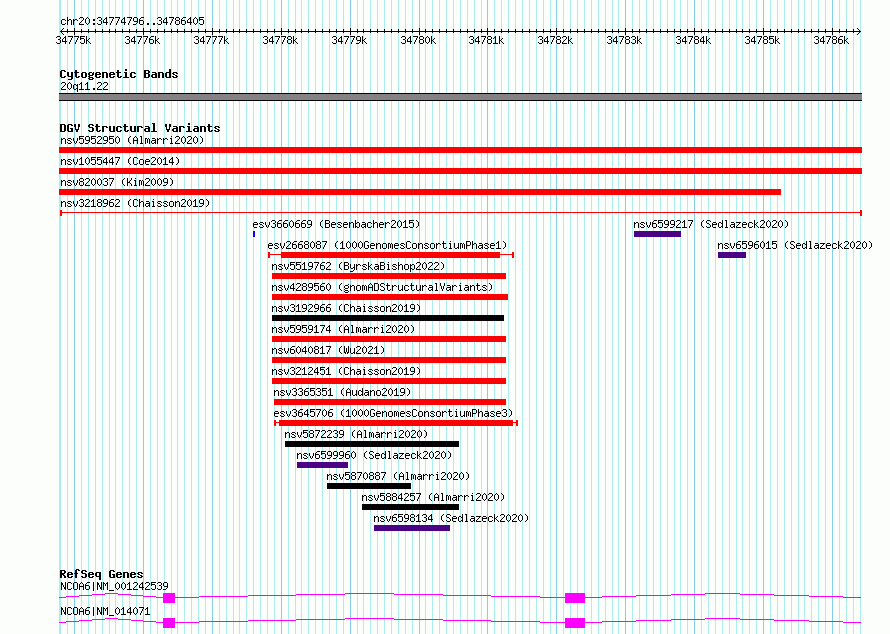Open the nsv1055447 (Coe2014) variant label
Image resolution: width=890 pixels, height=634 pixels.
pos(120,161)
